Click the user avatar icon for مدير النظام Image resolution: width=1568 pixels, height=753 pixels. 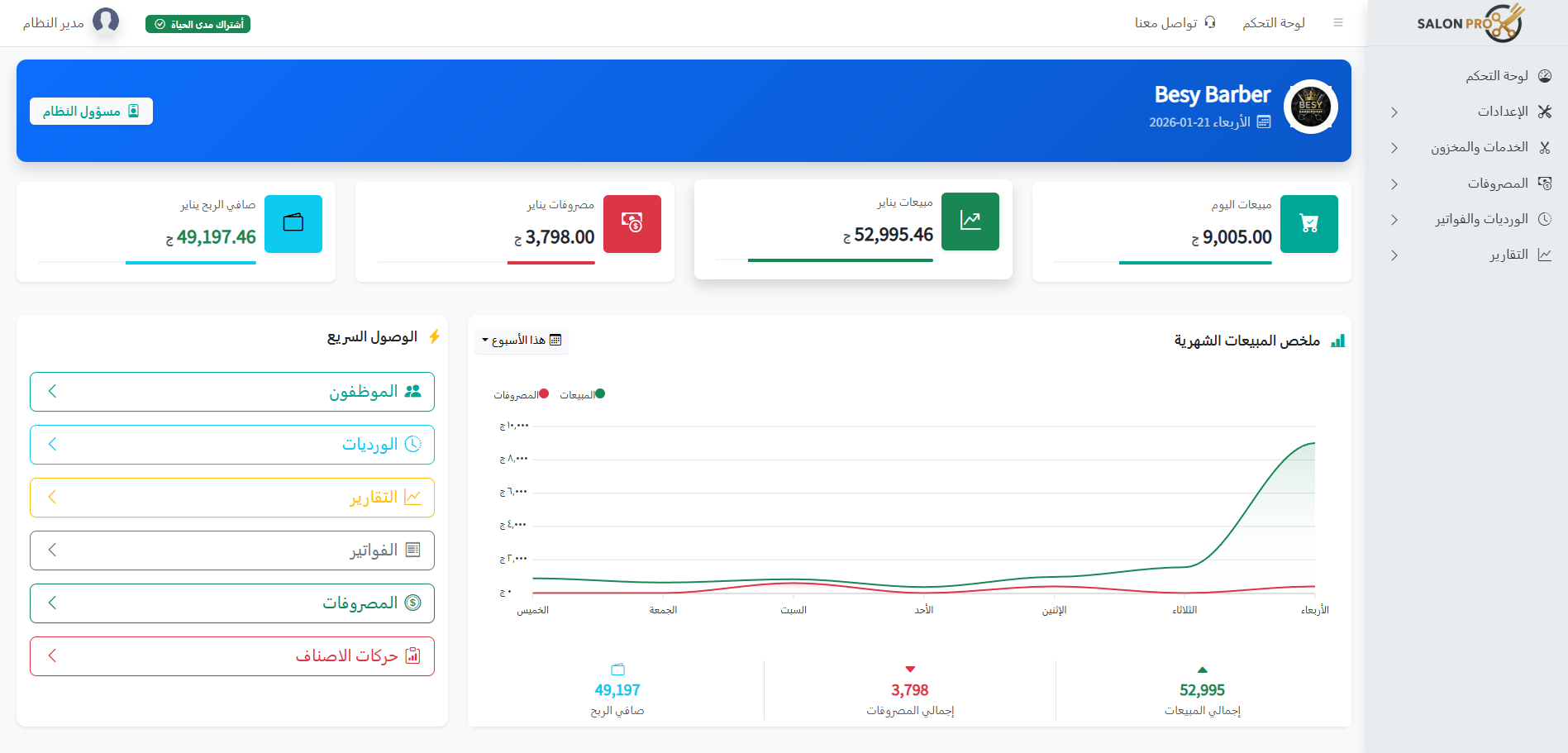106,21
